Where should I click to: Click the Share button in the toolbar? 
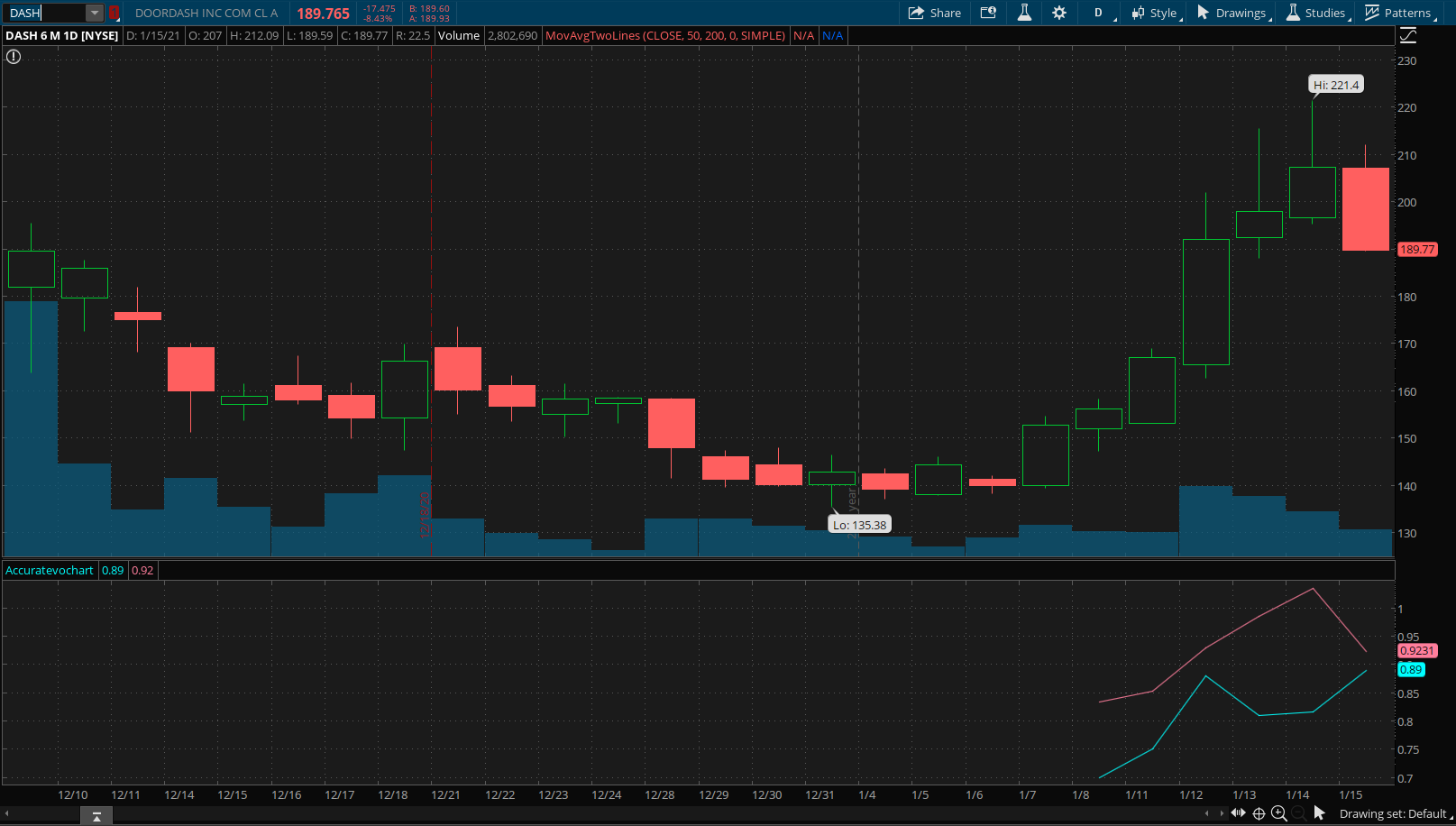pos(934,13)
